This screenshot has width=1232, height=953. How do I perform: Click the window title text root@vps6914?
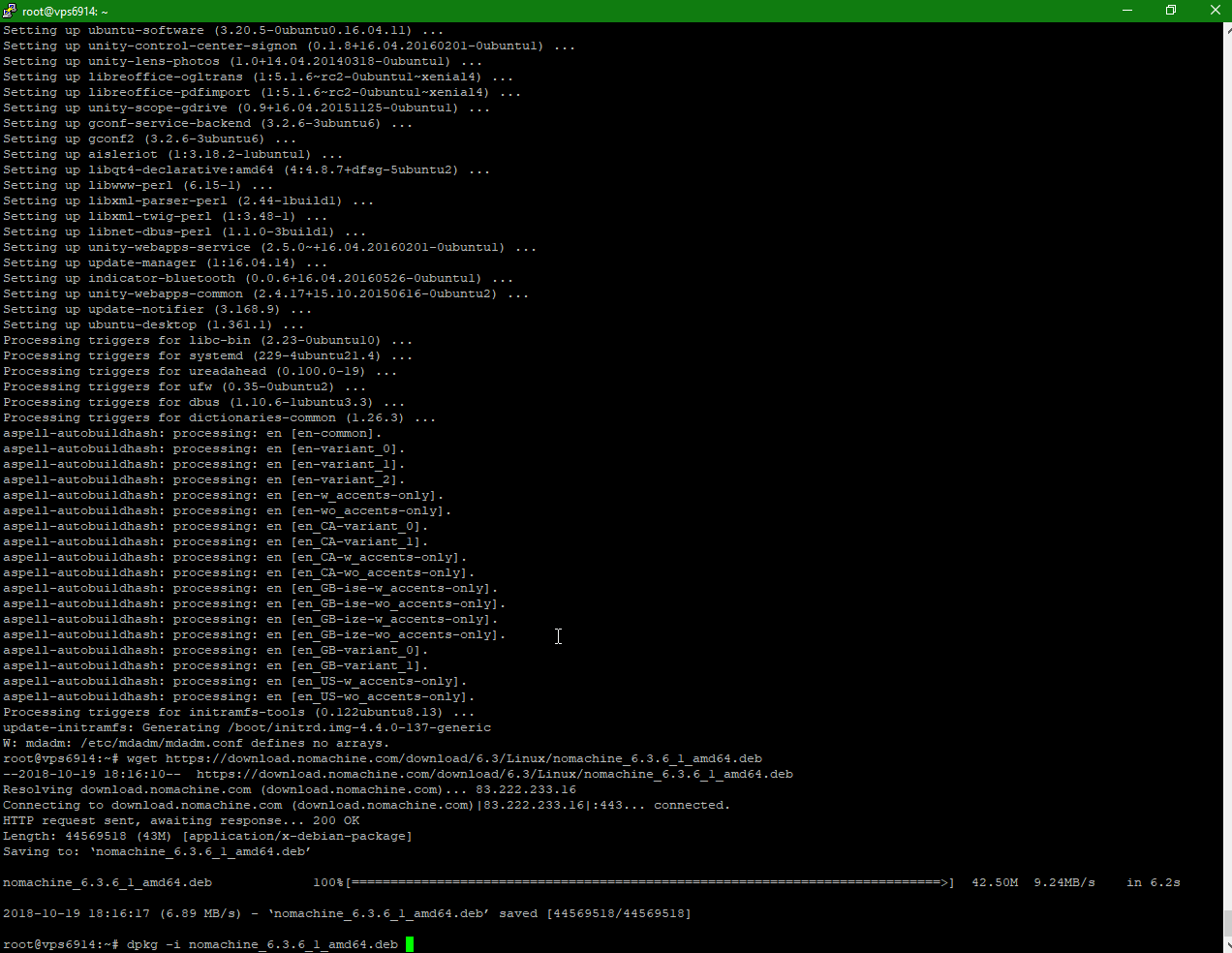(65, 11)
